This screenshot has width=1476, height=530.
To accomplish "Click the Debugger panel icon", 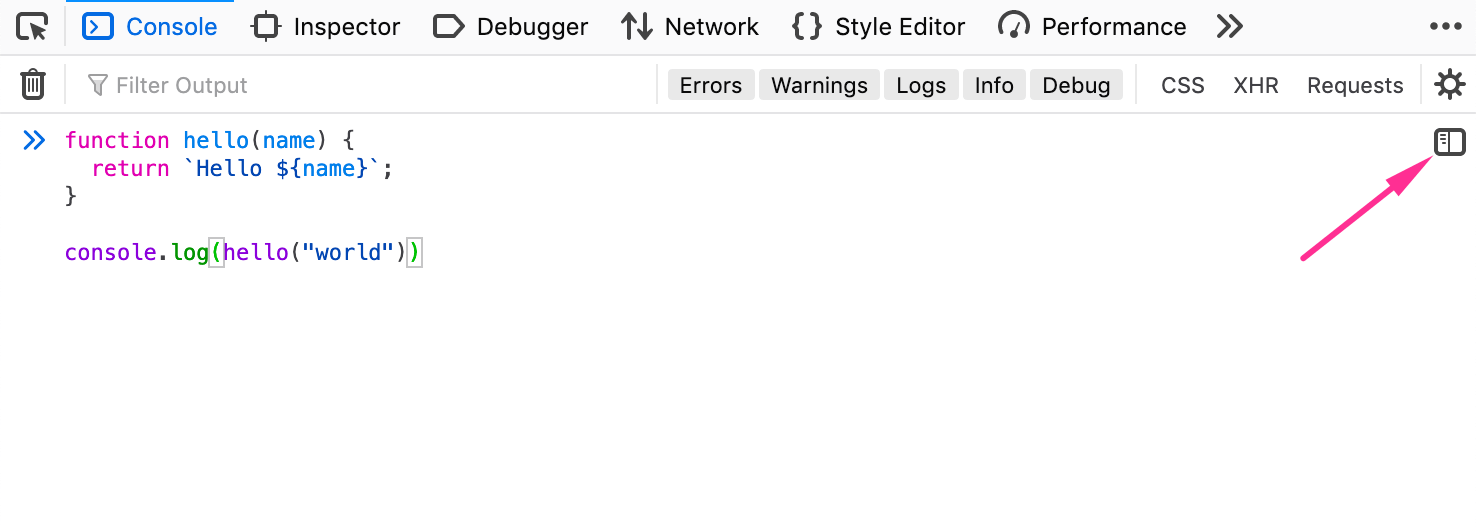I will [448, 27].
